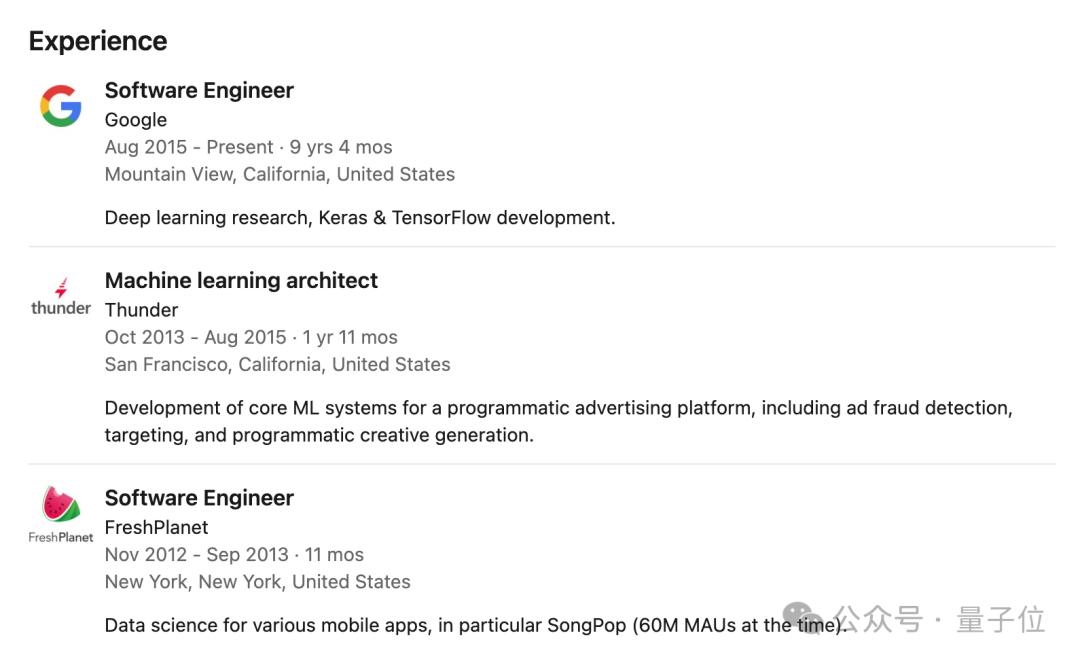The image size is (1080, 663).
Task: Click the Thunder company name text
Action: click(141, 310)
